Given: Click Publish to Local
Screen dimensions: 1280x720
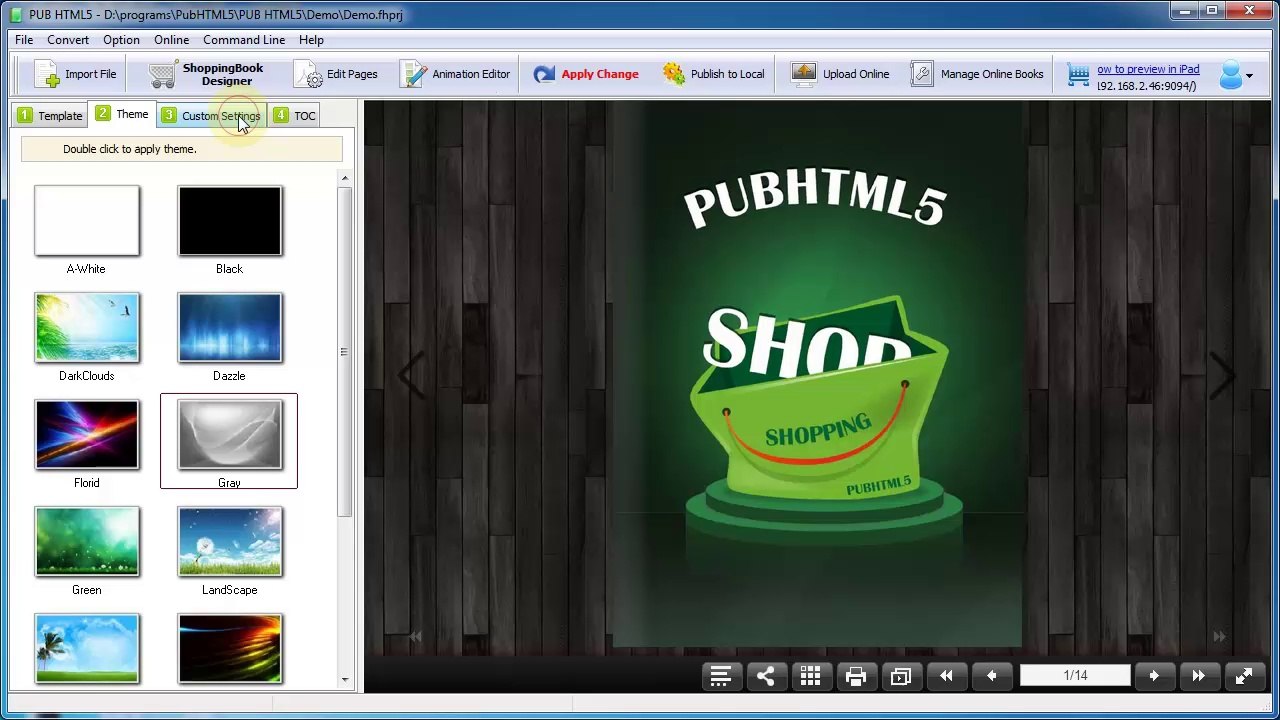Looking at the screenshot, I should (713, 74).
